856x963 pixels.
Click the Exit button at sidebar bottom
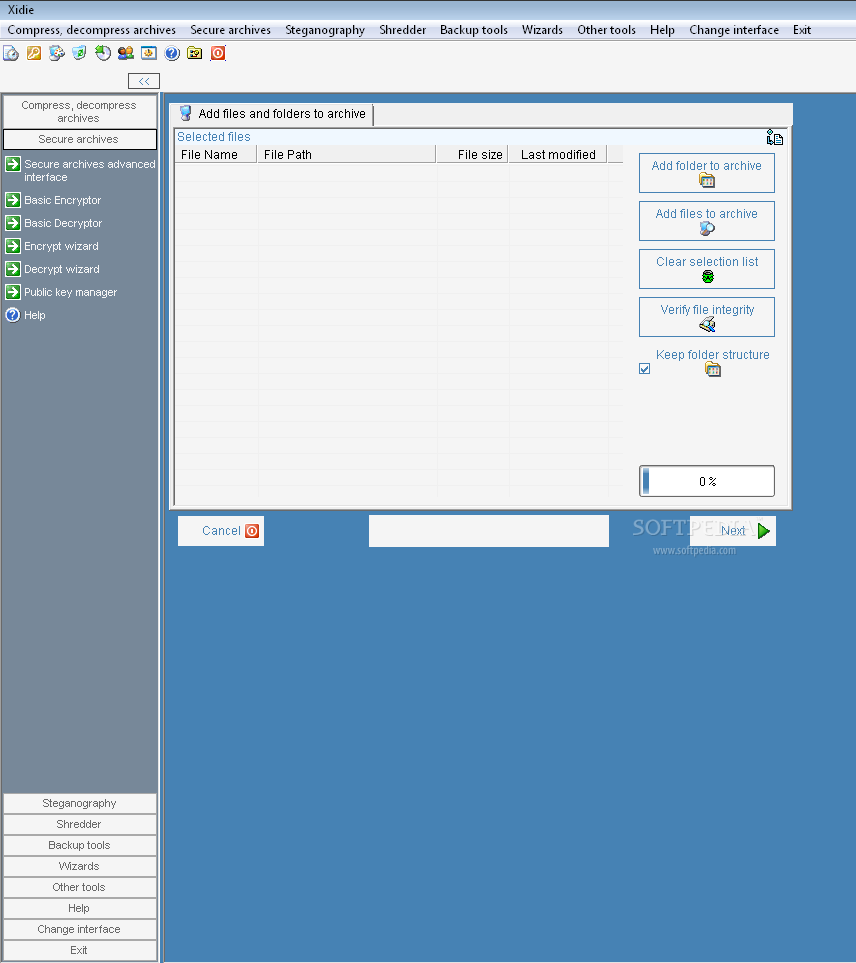(x=80, y=950)
